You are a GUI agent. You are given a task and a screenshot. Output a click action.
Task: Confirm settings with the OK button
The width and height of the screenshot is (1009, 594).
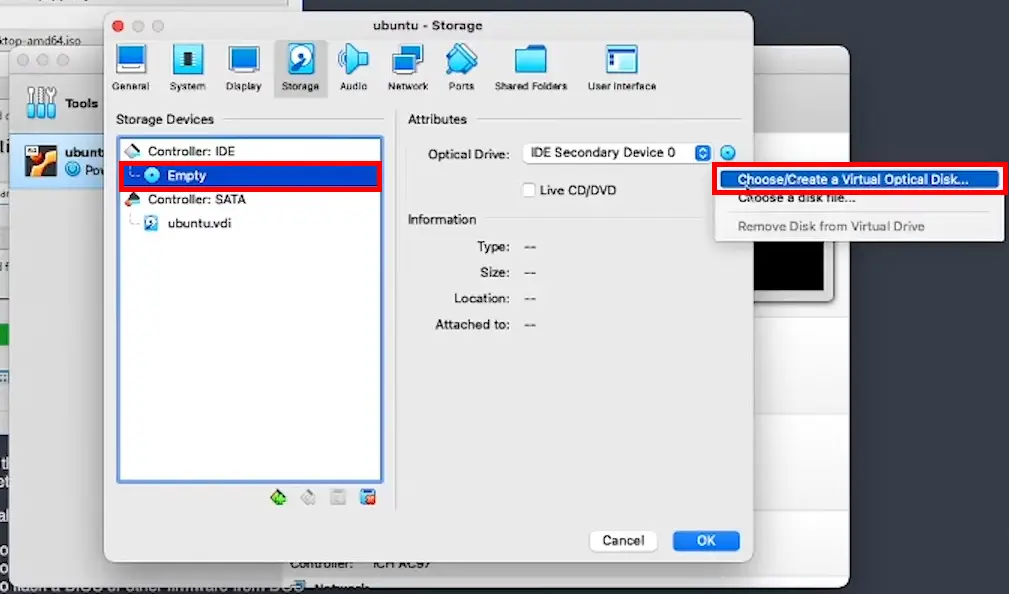coord(706,541)
